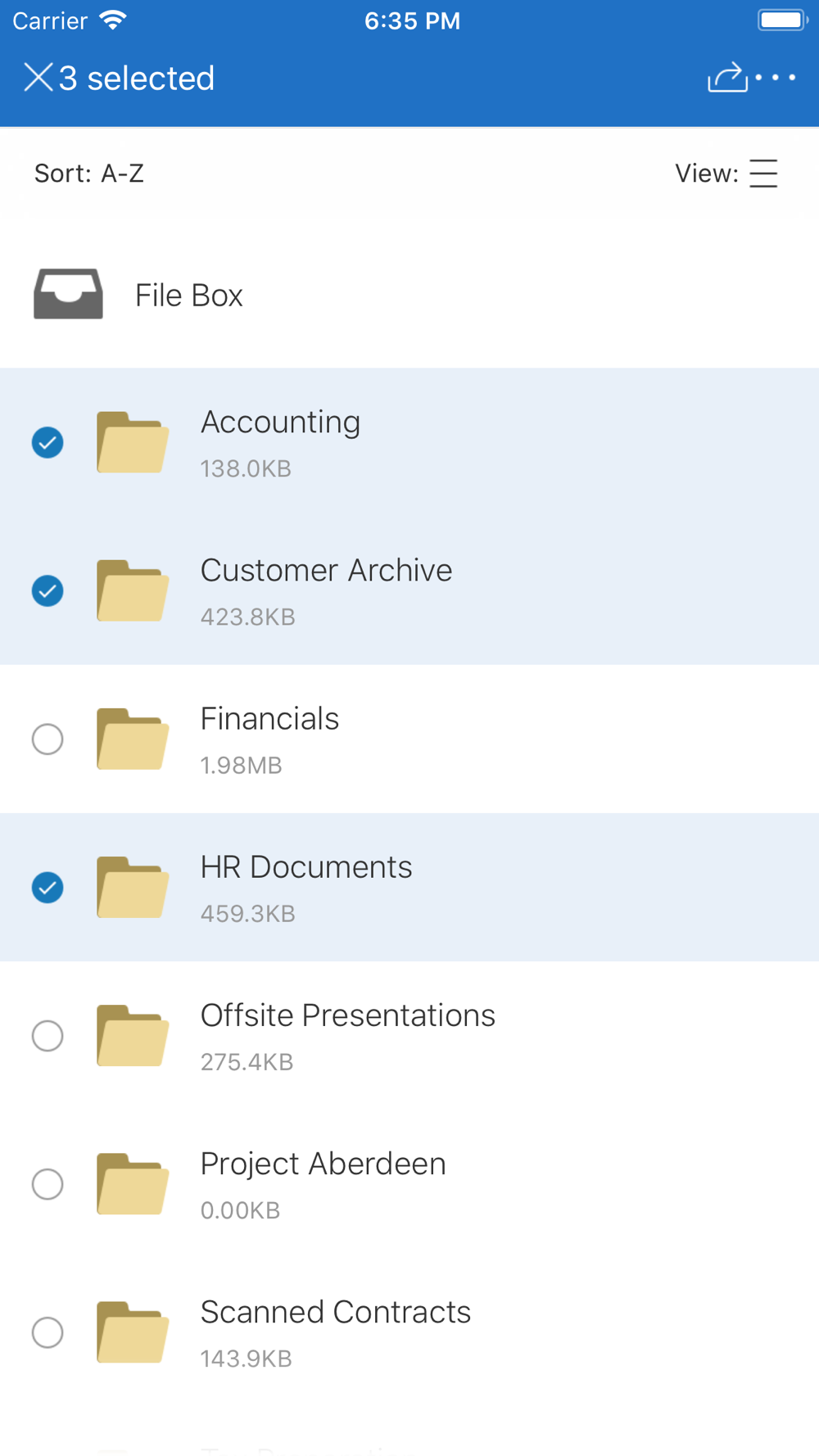This screenshot has width=819, height=1456.
Task: Open the File Box entry
Action: coord(189,296)
